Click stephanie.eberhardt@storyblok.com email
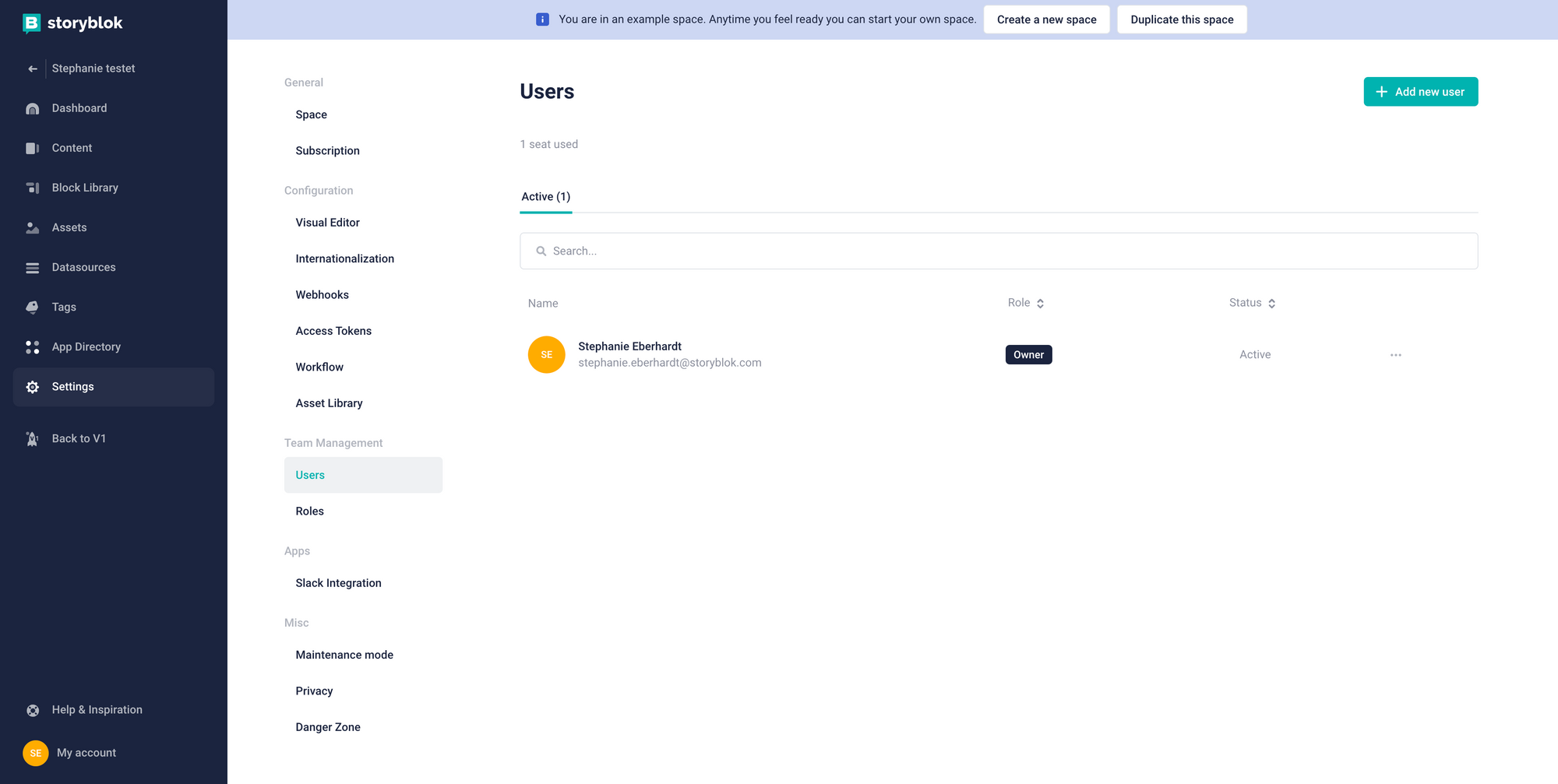Image resolution: width=1558 pixels, height=784 pixels. click(670, 363)
